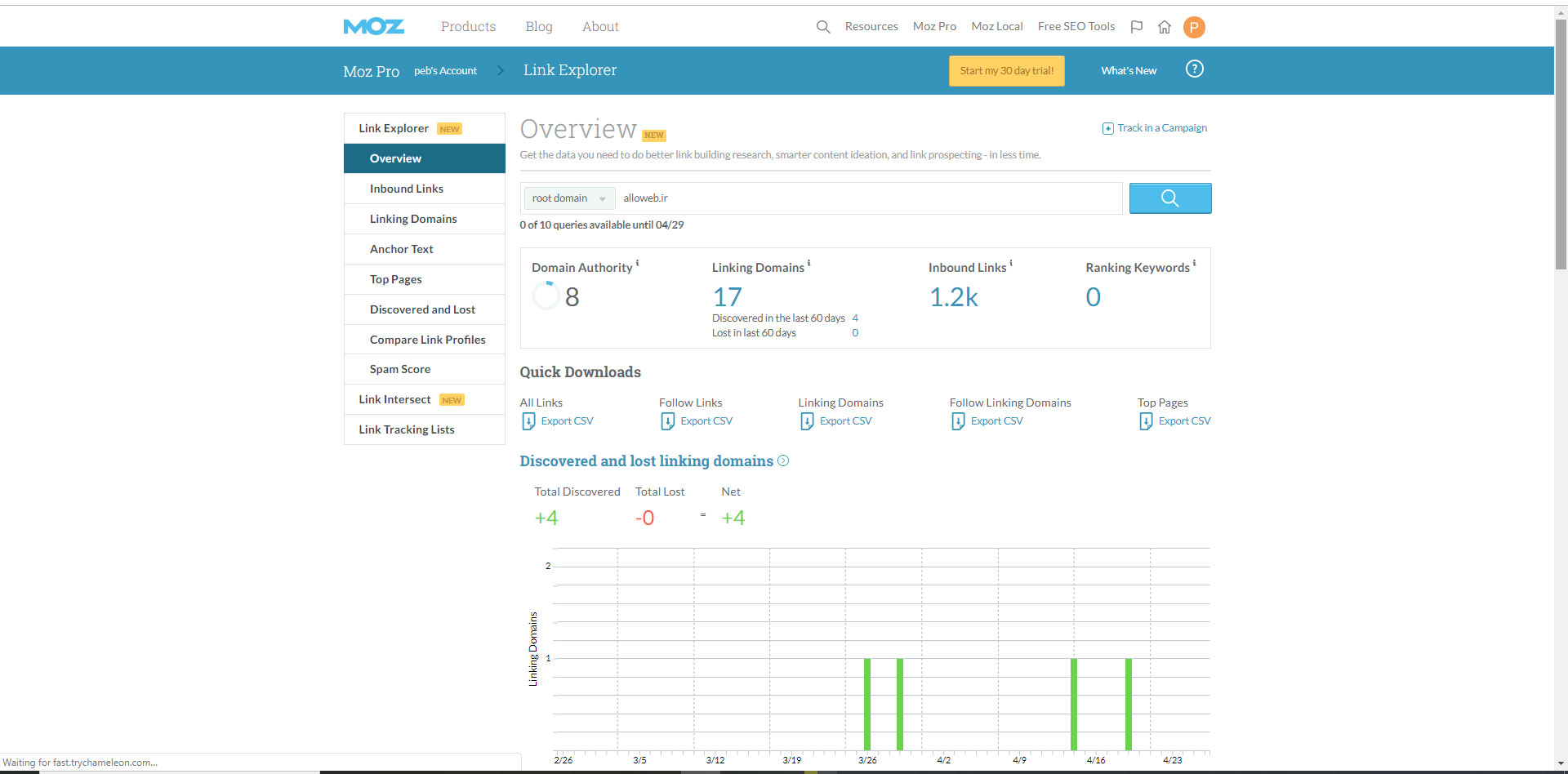Open the Products menu
Viewport: 1568px width, 774px height.
[468, 27]
